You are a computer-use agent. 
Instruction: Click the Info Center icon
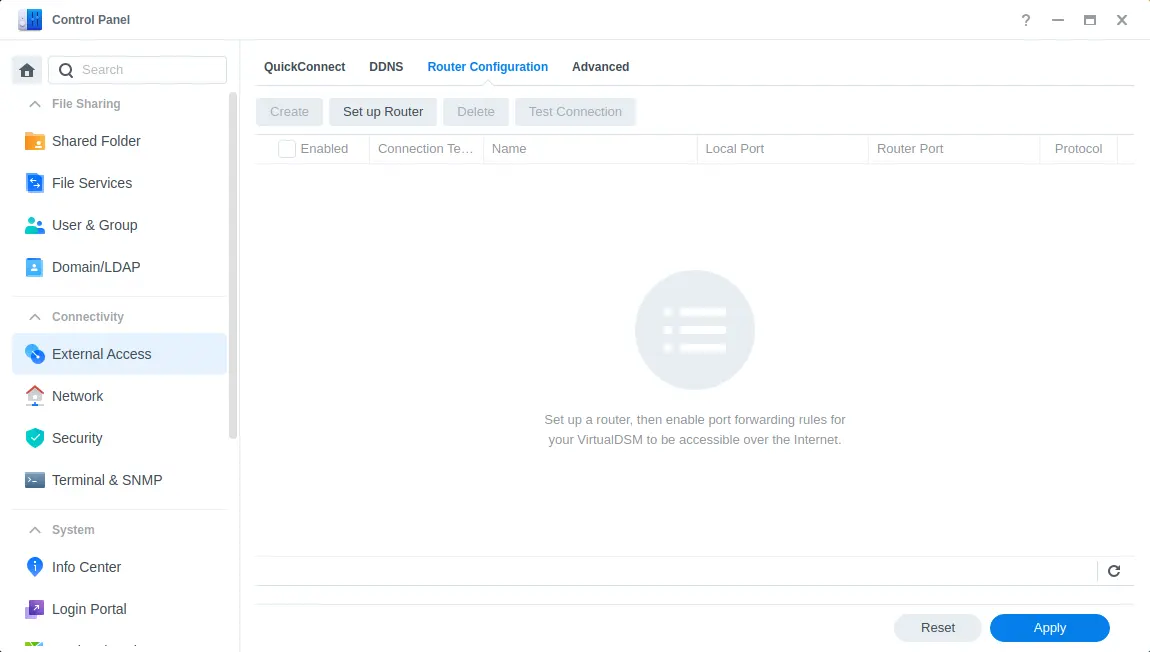point(34,567)
